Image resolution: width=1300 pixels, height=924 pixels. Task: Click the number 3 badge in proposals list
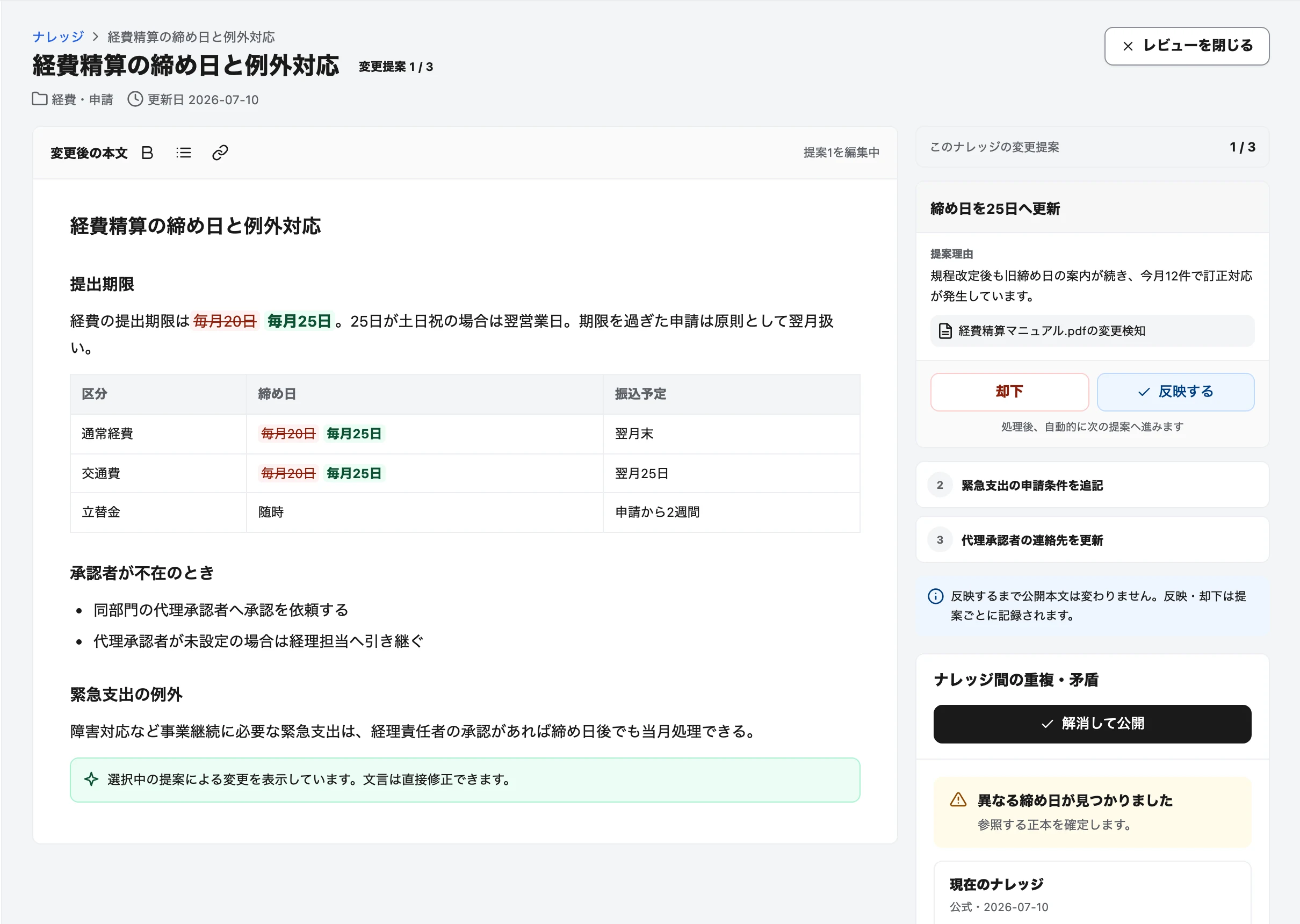coord(940,540)
